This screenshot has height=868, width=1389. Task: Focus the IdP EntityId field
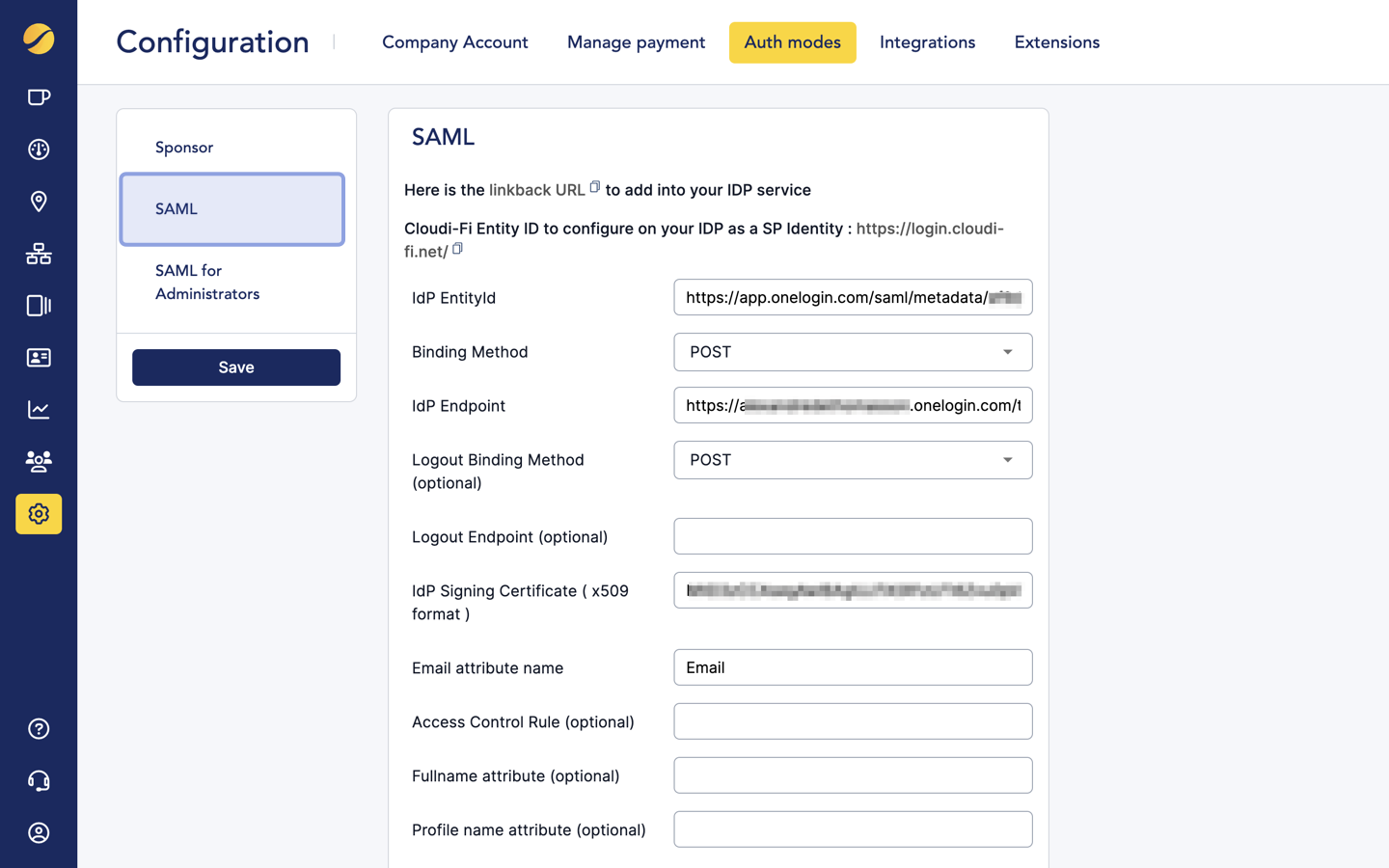coord(853,297)
